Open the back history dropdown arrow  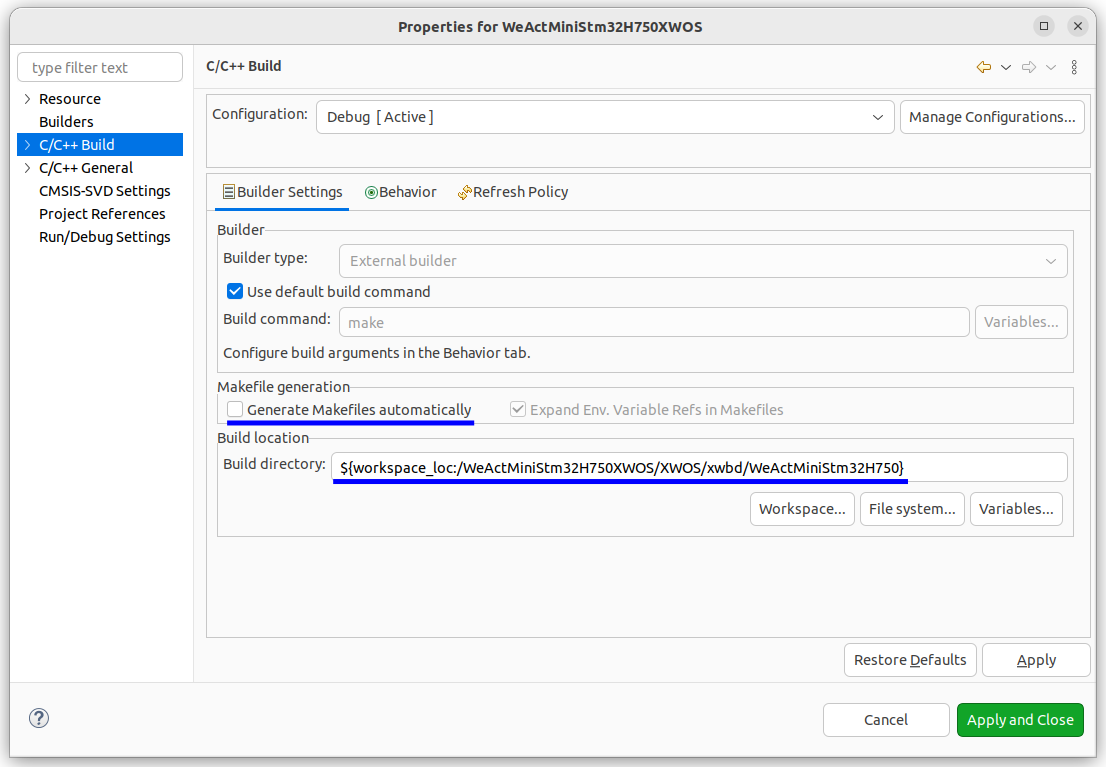[x=1006, y=67]
